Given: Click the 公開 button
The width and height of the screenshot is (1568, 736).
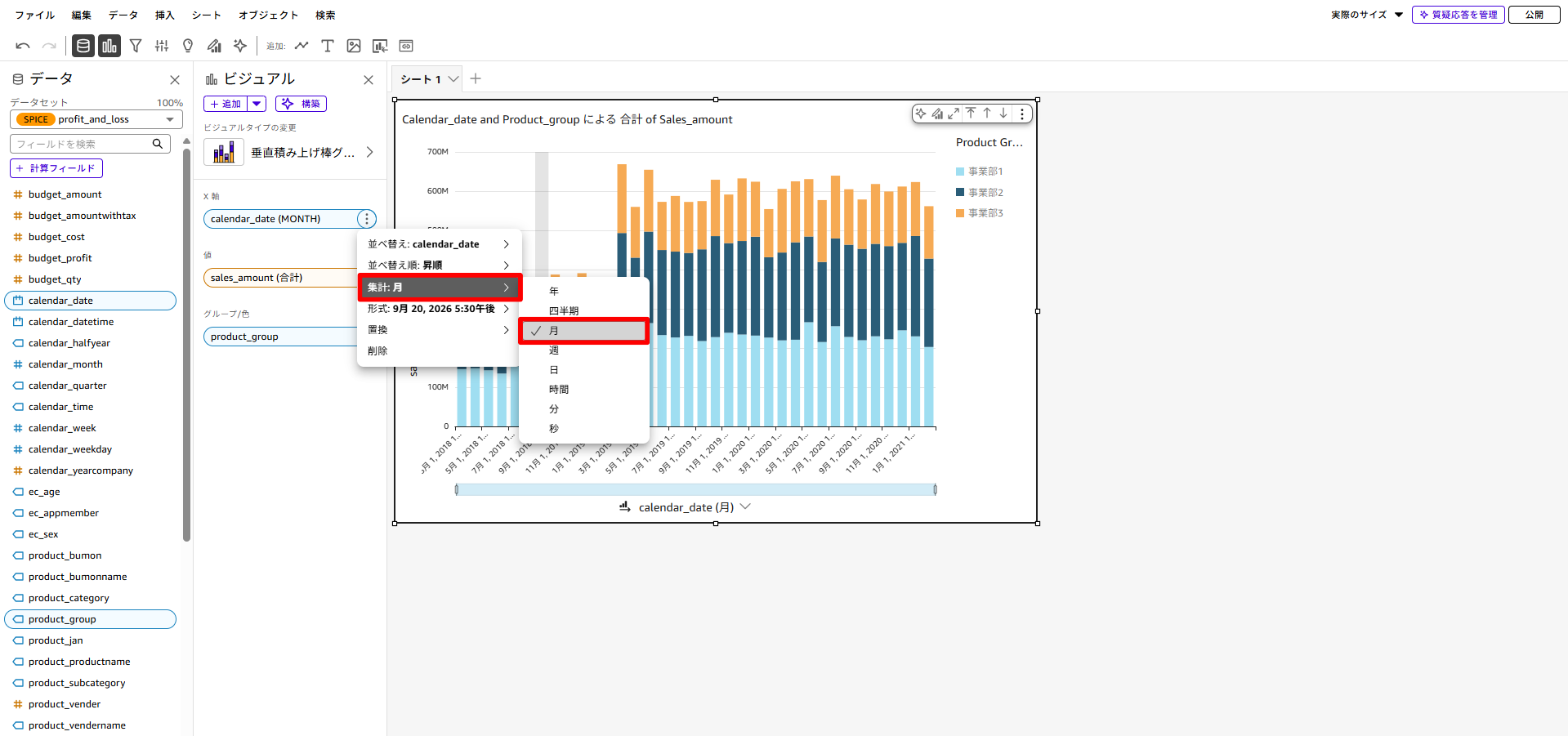Looking at the screenshot, I should [1534, 15].
